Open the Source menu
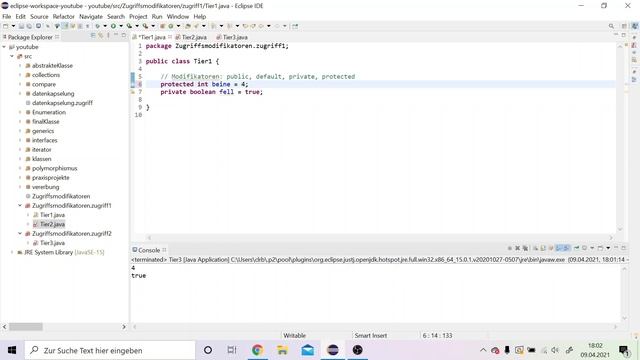The image size is (640, 360). (x=39, y=16)
